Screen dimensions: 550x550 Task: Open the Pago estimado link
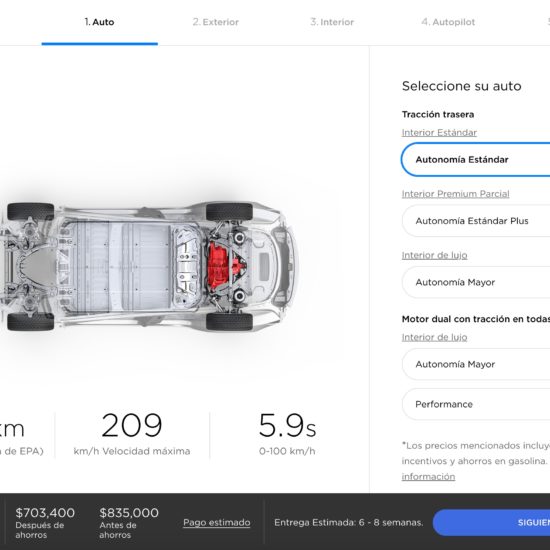click(217, 523)
